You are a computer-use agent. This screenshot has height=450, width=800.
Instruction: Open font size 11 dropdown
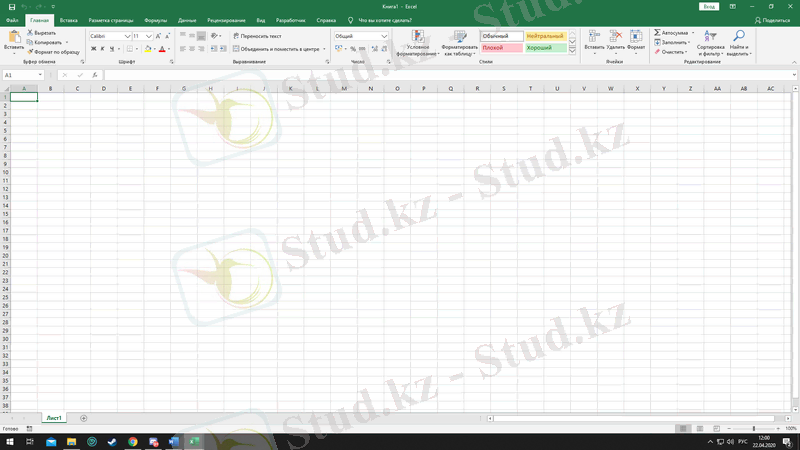coord(148,36)
